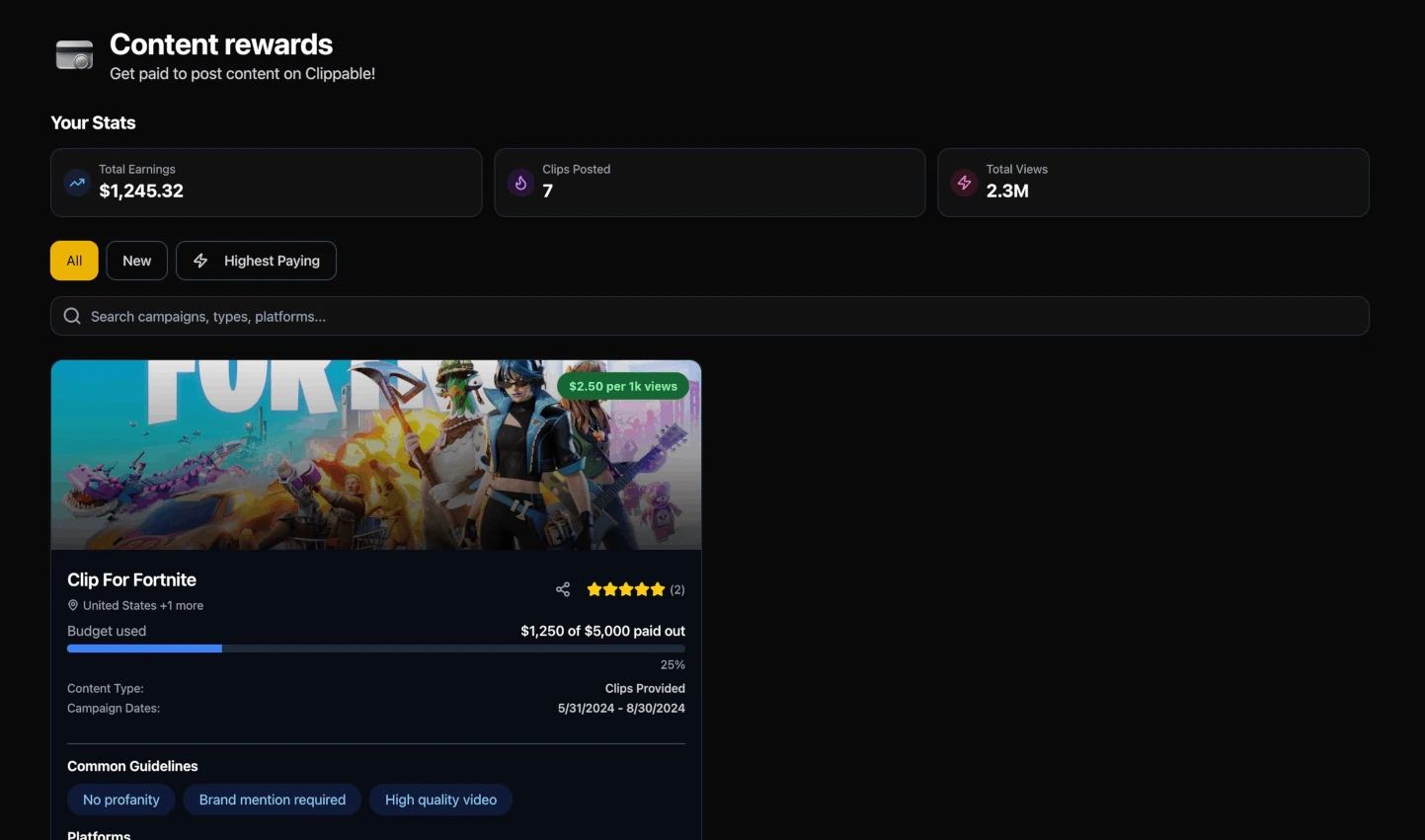Click the Total Earnings trend arrow icon
1425x840 pixels.
coord(77,183)
